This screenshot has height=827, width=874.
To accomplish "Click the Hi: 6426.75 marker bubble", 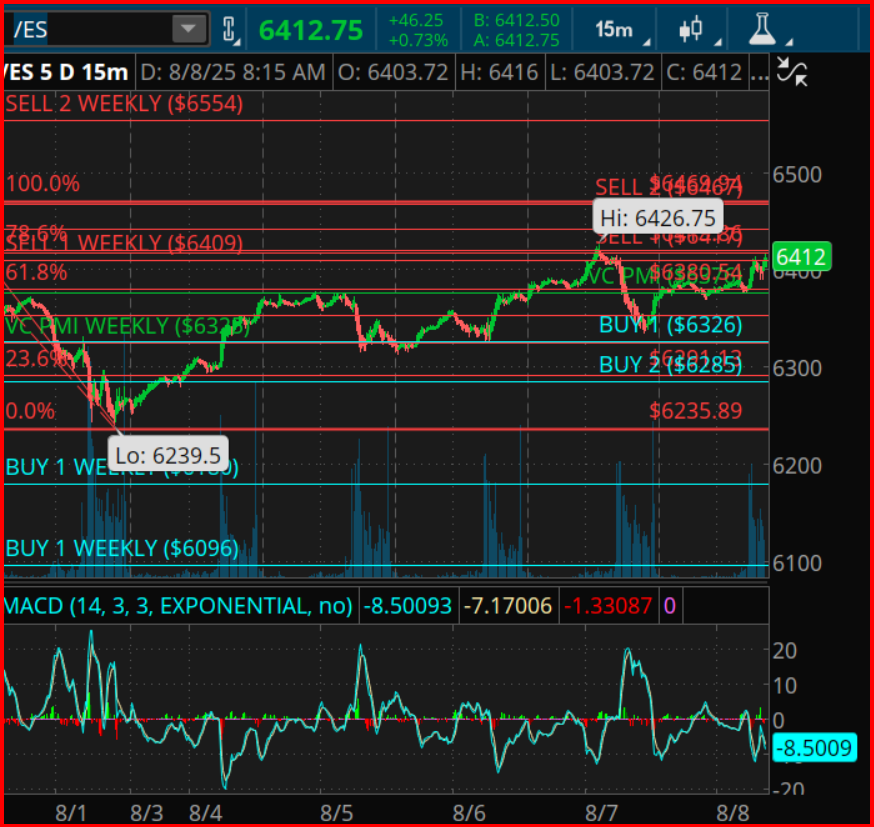I will pos(657,216).
